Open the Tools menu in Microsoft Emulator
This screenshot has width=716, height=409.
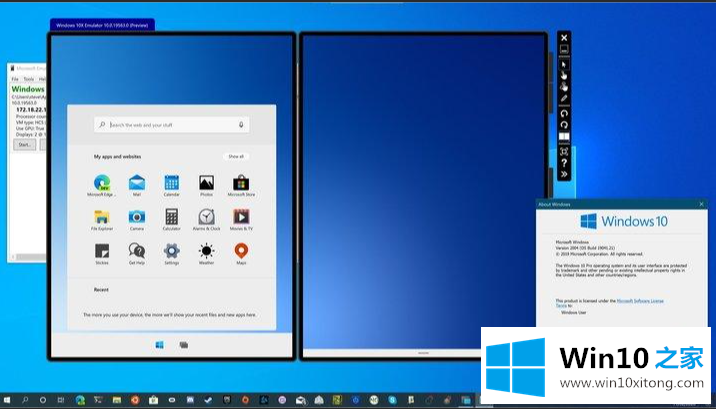coord(29,79)
